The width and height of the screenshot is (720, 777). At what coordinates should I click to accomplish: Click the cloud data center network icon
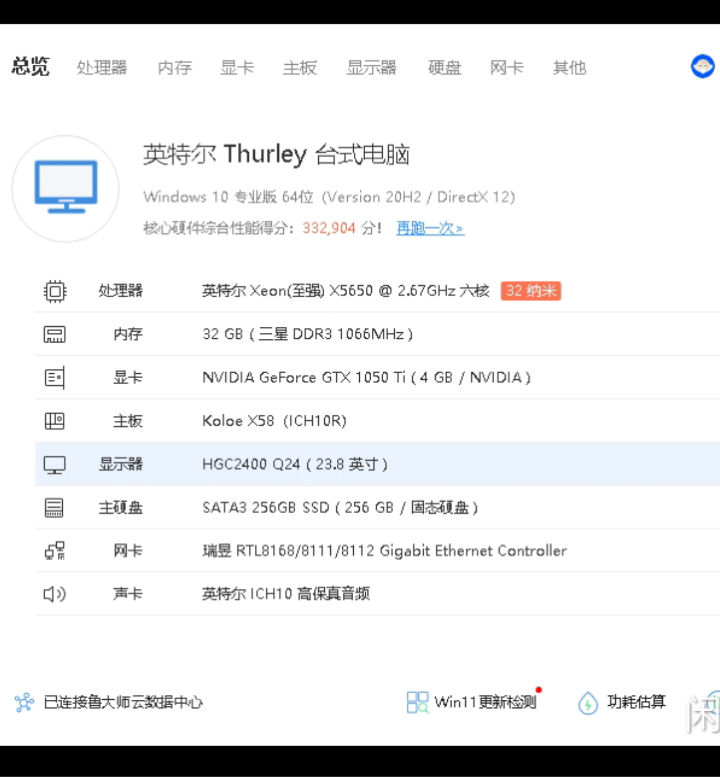pos(24,702)
